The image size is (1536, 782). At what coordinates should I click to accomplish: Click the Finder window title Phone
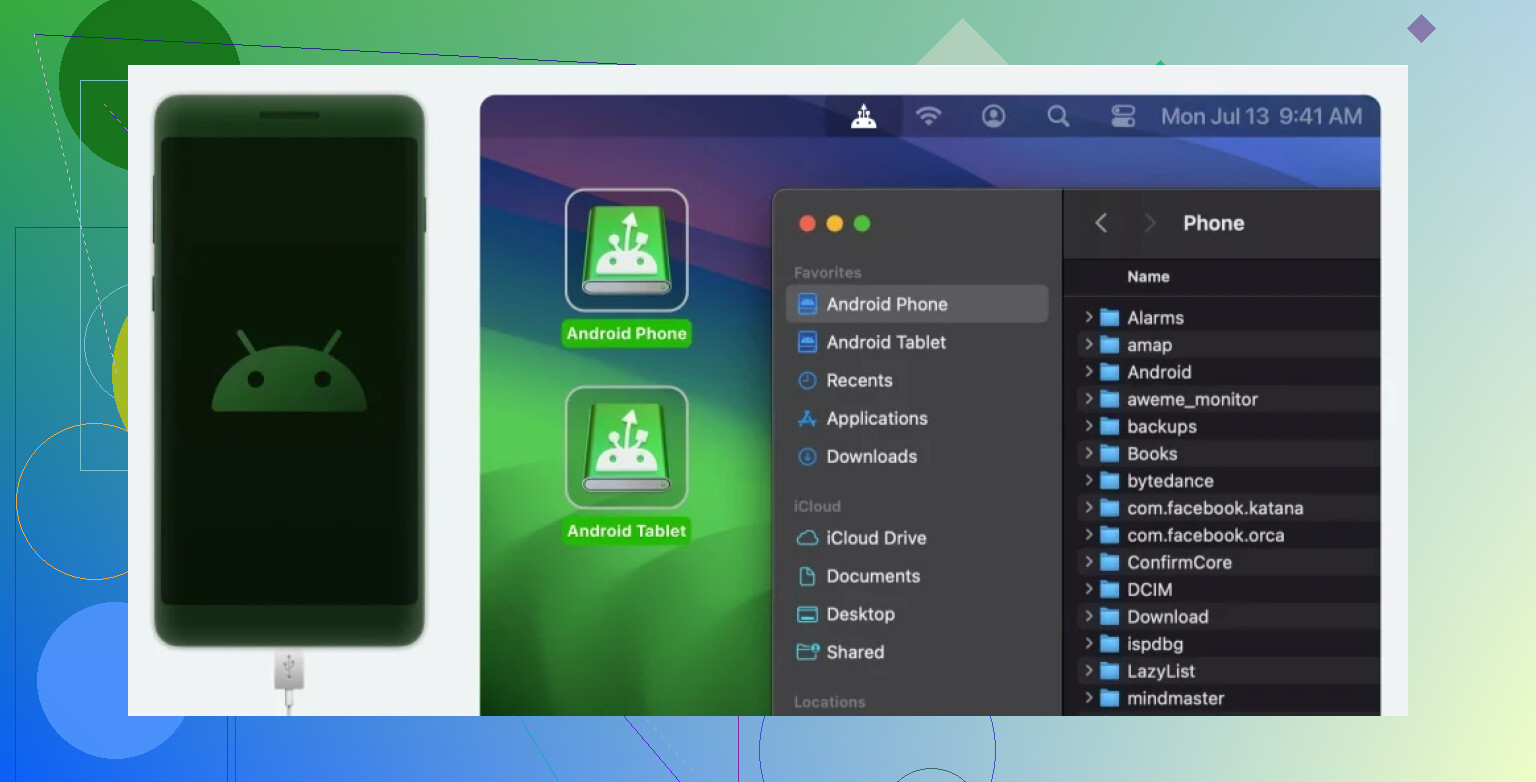1214,223
